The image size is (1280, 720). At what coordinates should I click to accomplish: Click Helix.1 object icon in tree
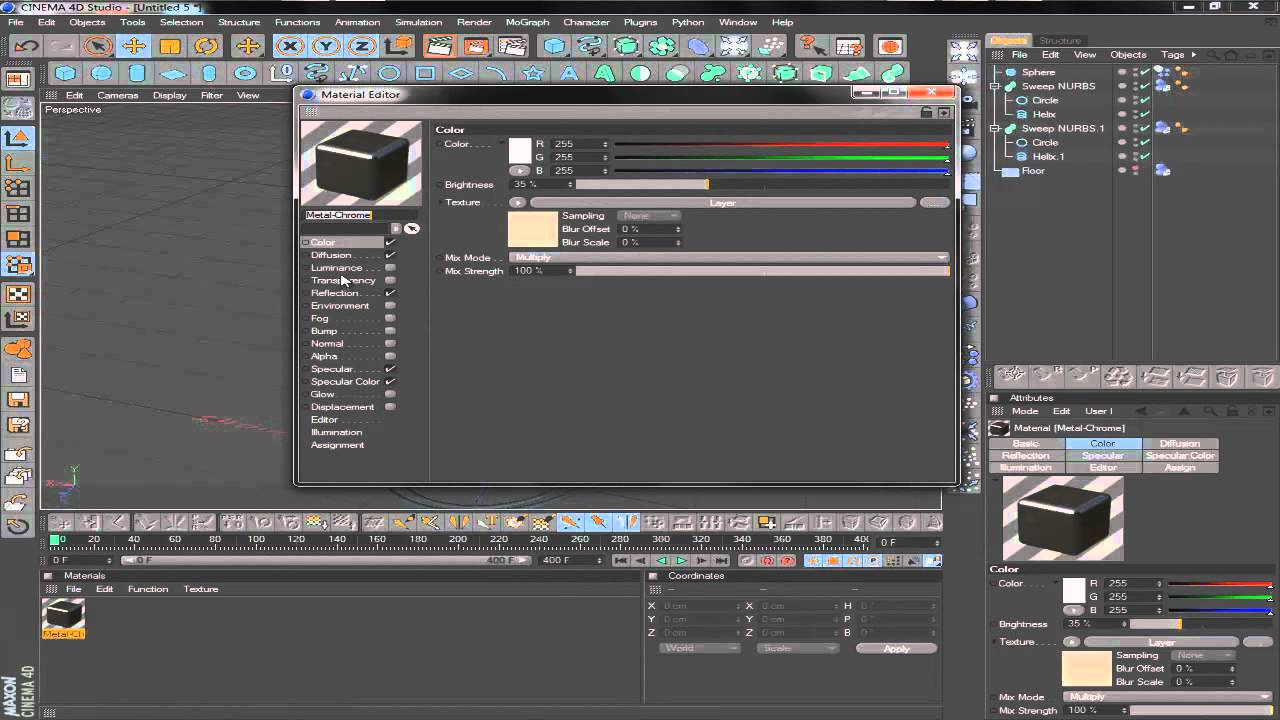tap(1022, 157)
